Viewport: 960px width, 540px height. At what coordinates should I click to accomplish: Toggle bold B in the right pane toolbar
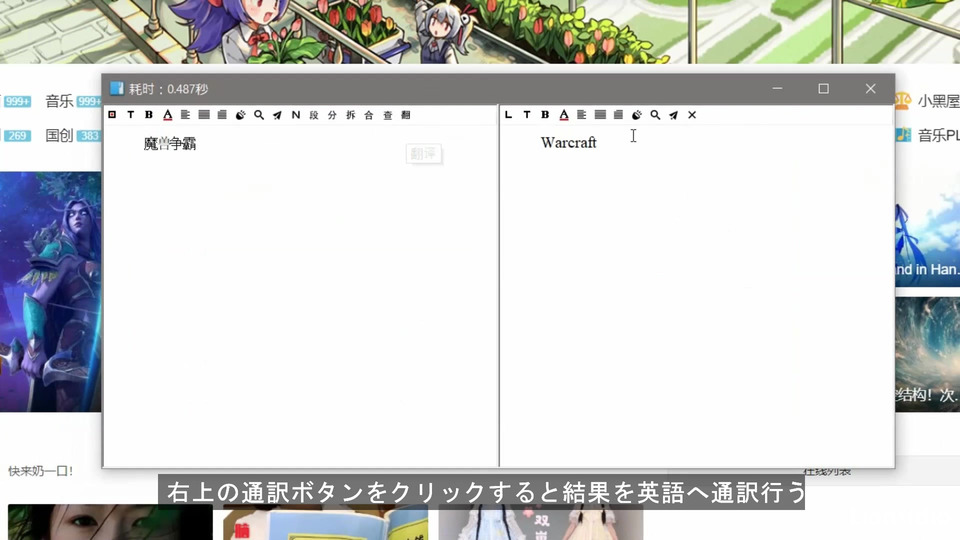545,114
